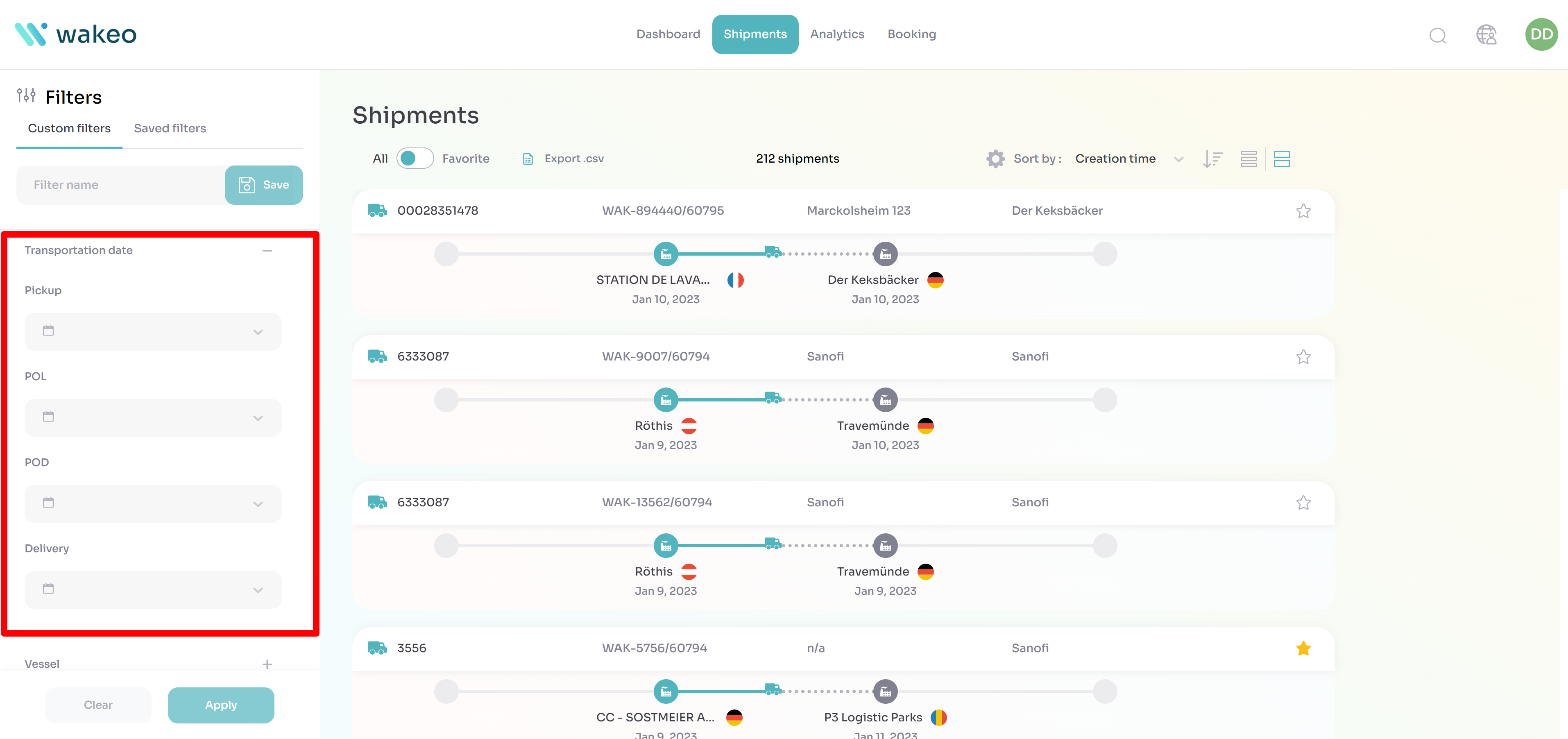Favorite shipment 00028351478 with the star
Viewport: 1568px width, 739px height.
(x=1303, y=211)
